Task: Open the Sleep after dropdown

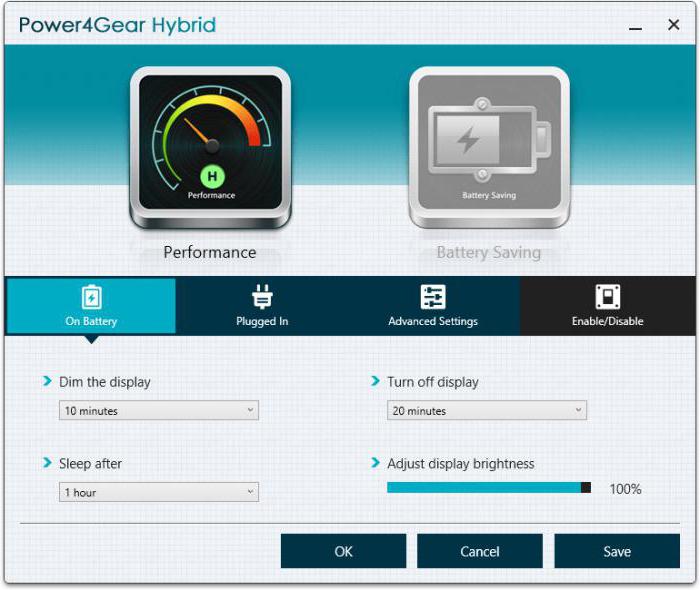Action: [159, 492]
